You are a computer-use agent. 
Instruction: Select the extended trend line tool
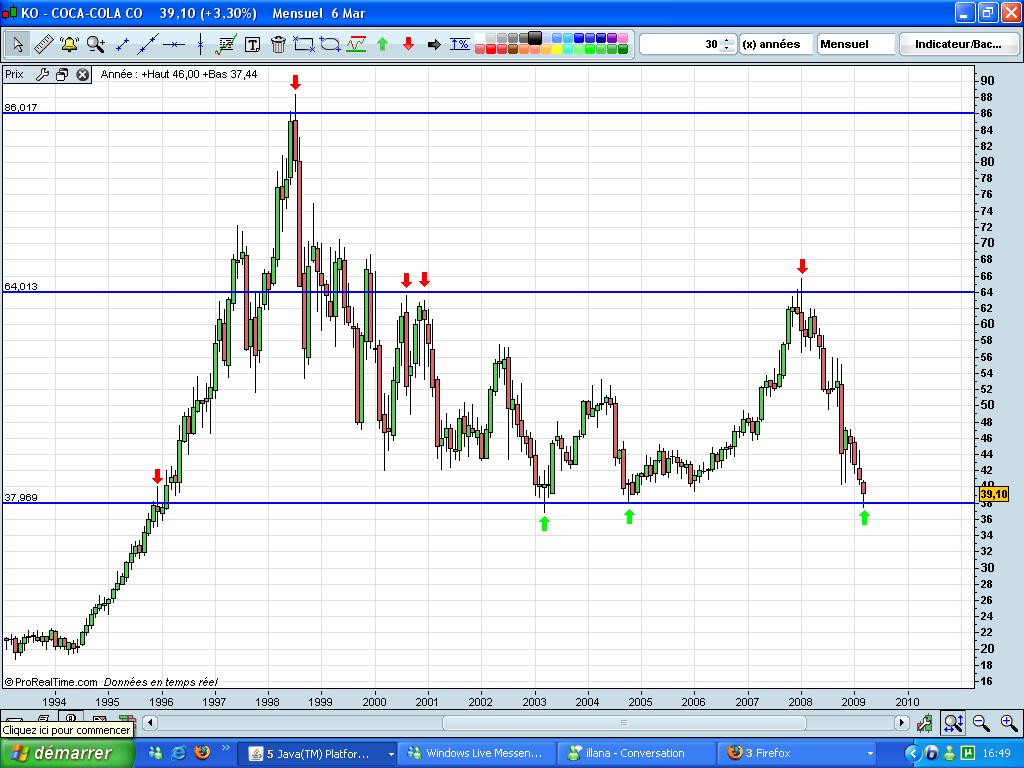click(148, 44)
